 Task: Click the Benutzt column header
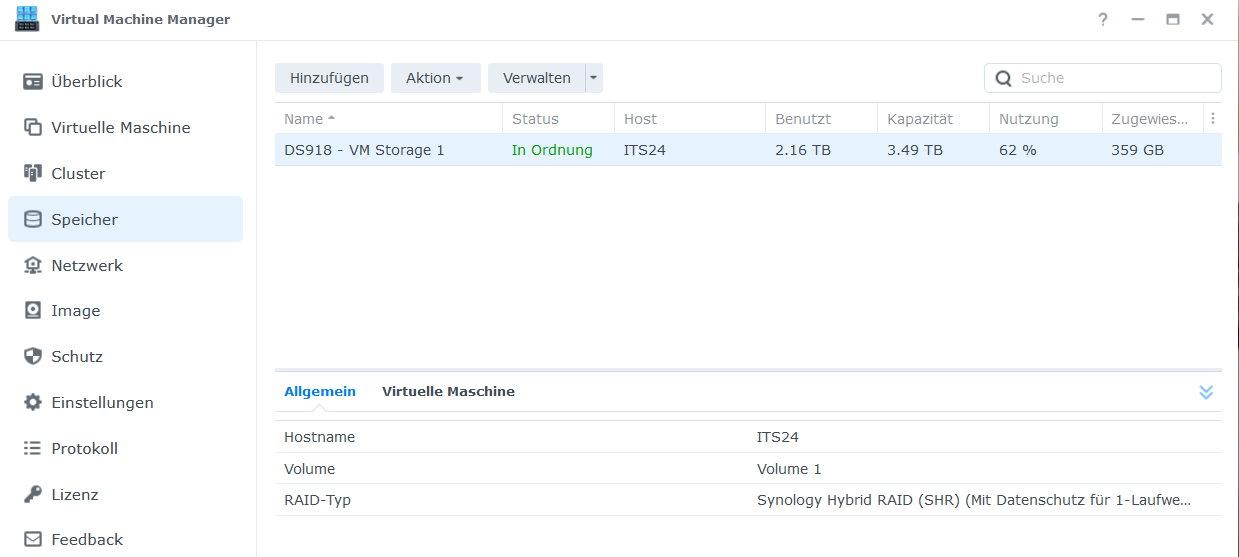pos(822,119)
